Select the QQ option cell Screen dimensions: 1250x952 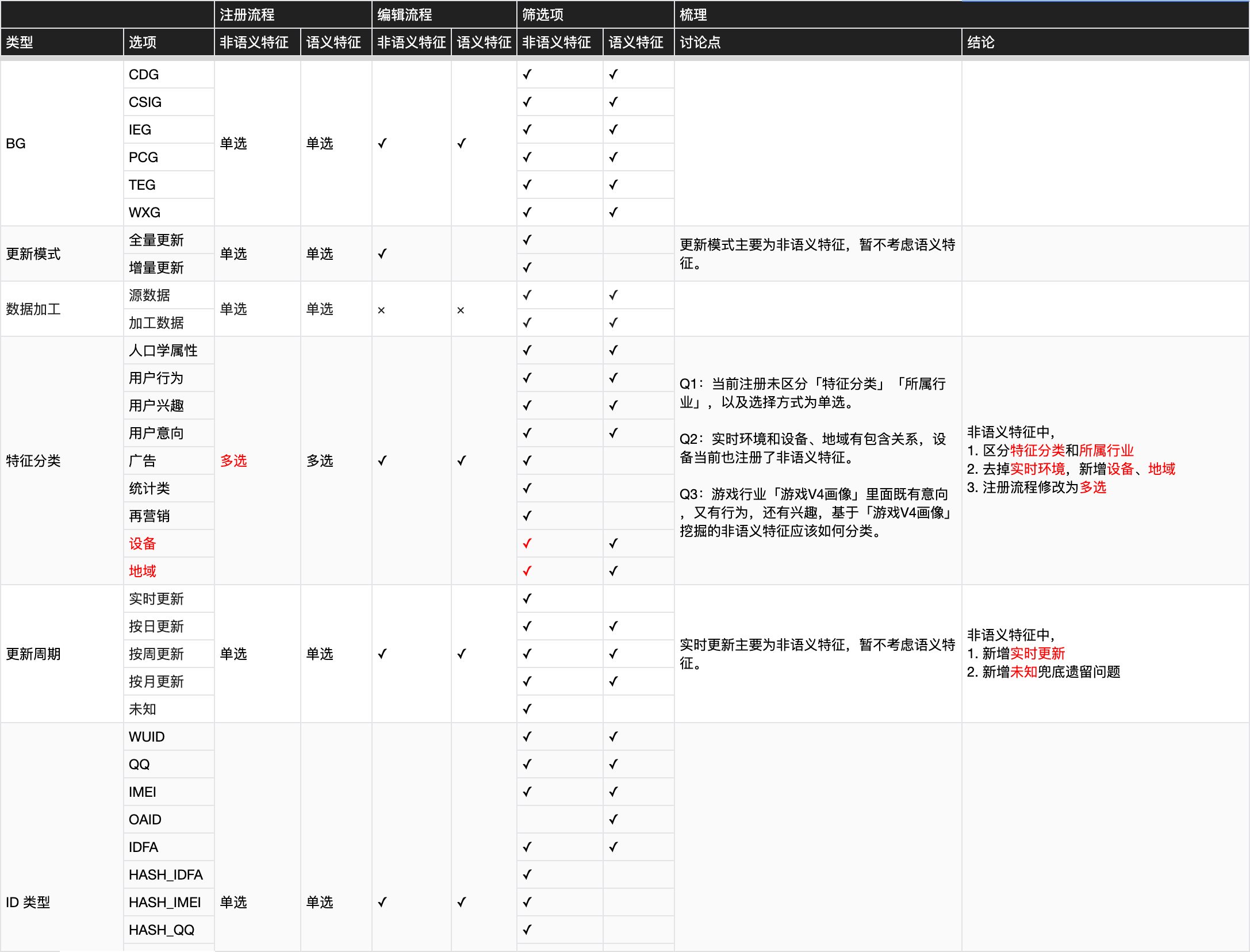tap(169, 764)
